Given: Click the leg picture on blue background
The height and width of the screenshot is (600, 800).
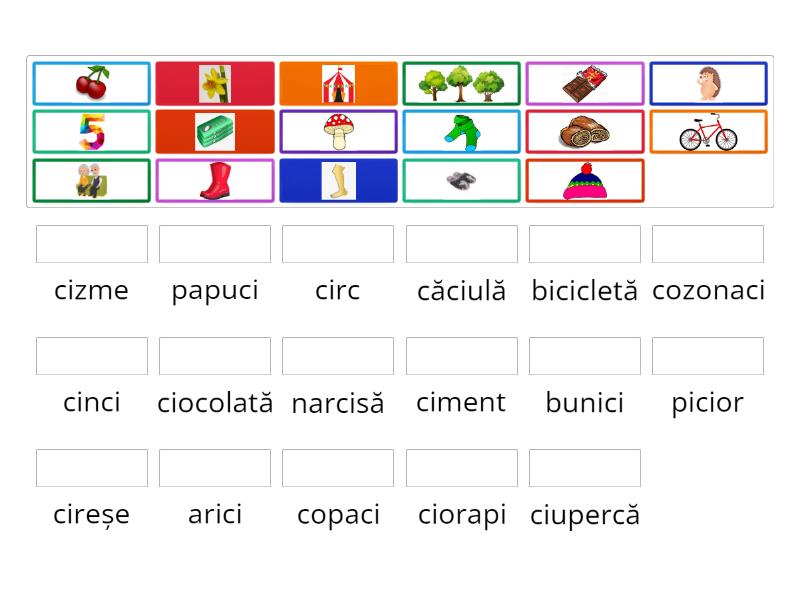Looking at the screenshot, I should pos(338,180).
